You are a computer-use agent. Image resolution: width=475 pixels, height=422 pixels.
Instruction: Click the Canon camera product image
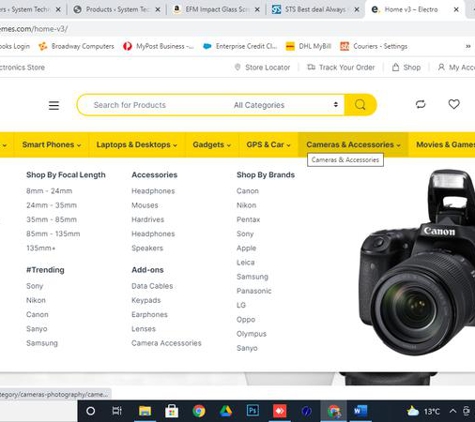(417, 263)
